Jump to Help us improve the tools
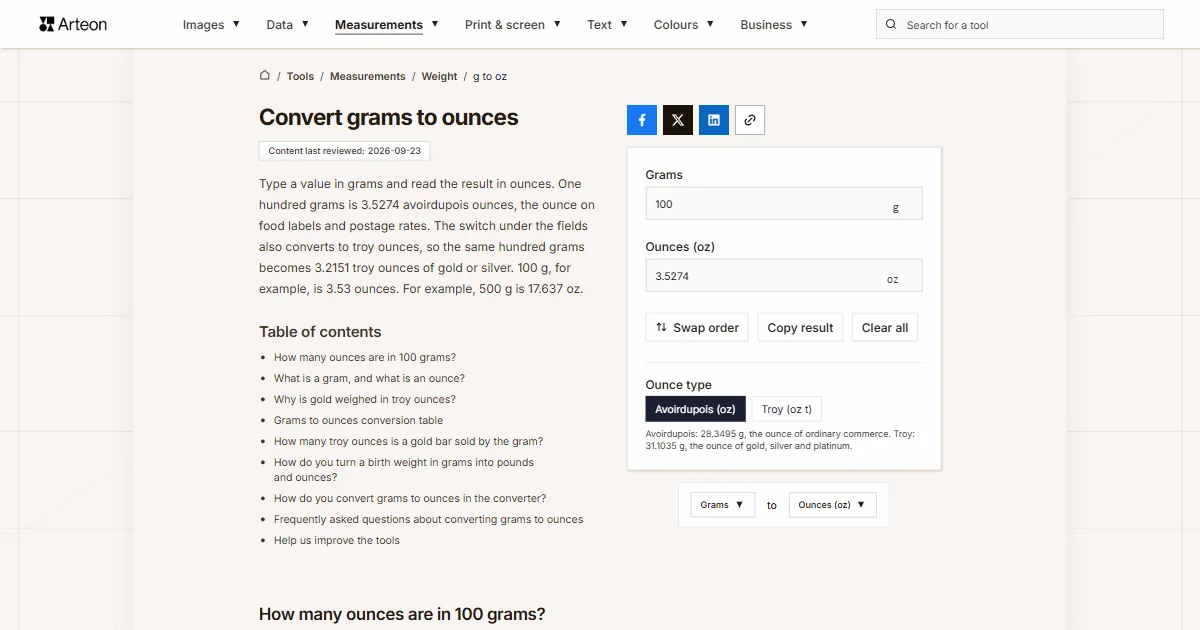The height and width of the screenshot is (630, 1200). click(x=337, y=540)
